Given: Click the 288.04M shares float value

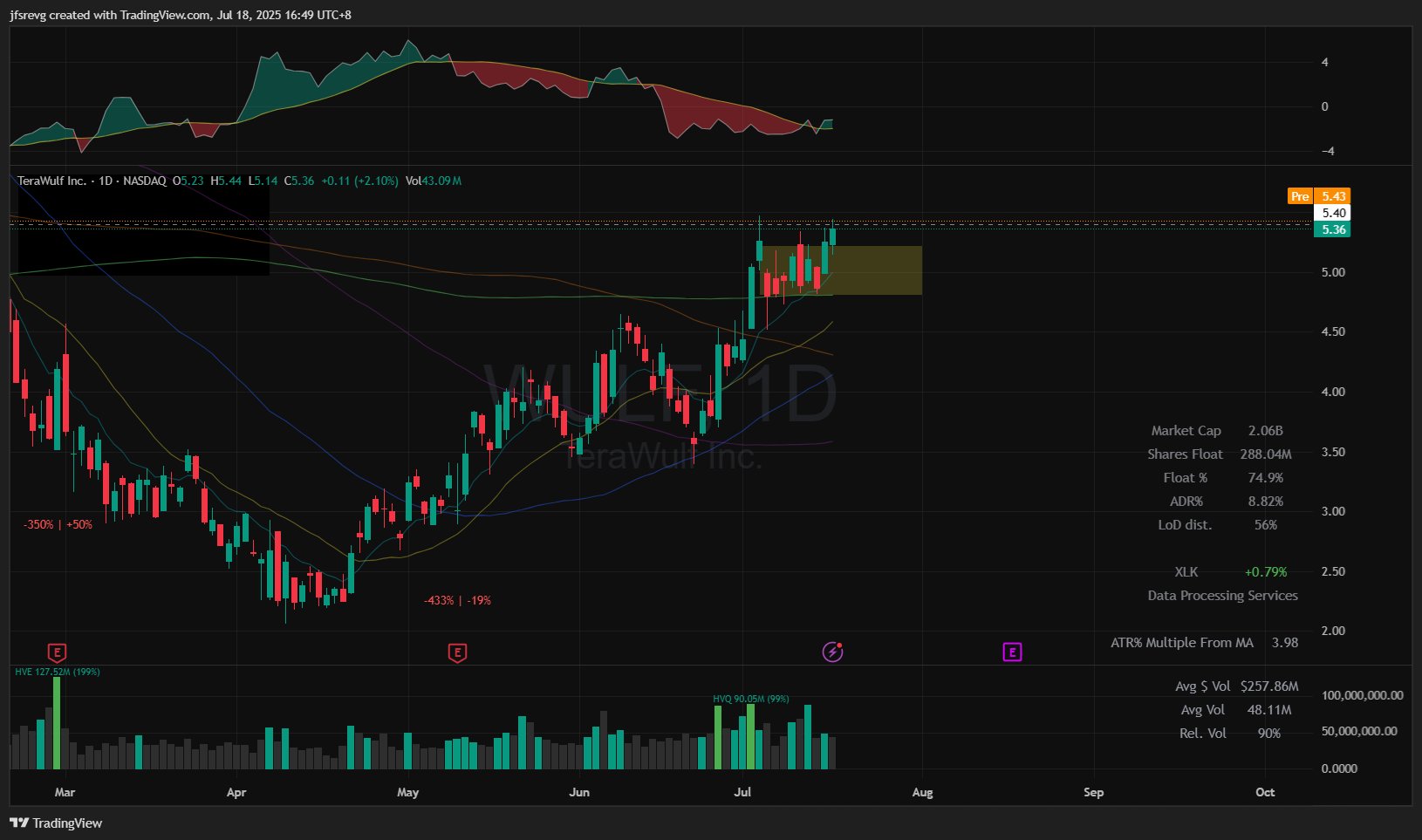Looking at the screenshot, I should [1265, 454].
